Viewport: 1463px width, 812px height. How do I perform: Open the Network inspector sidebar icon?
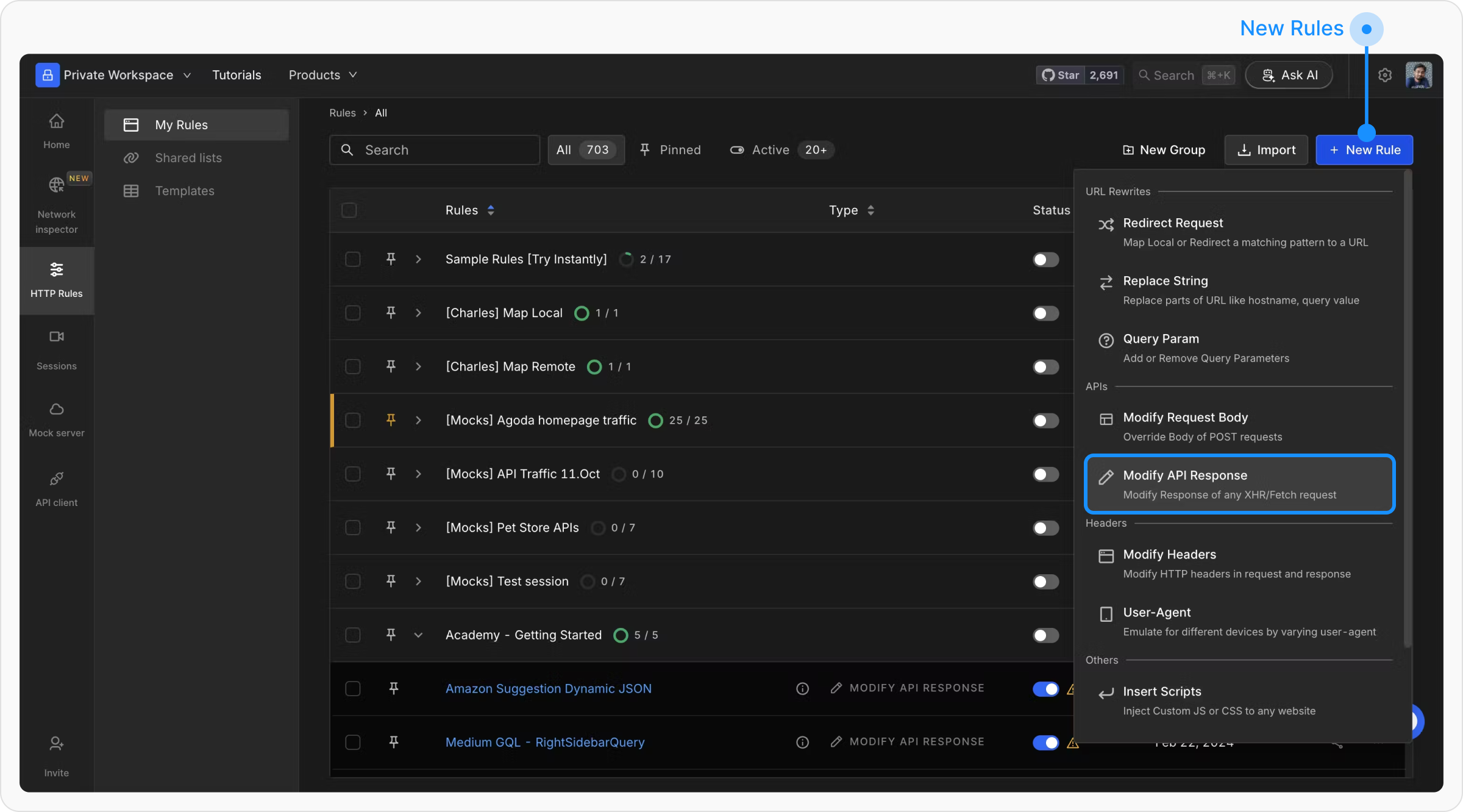(x=56, y=185)
